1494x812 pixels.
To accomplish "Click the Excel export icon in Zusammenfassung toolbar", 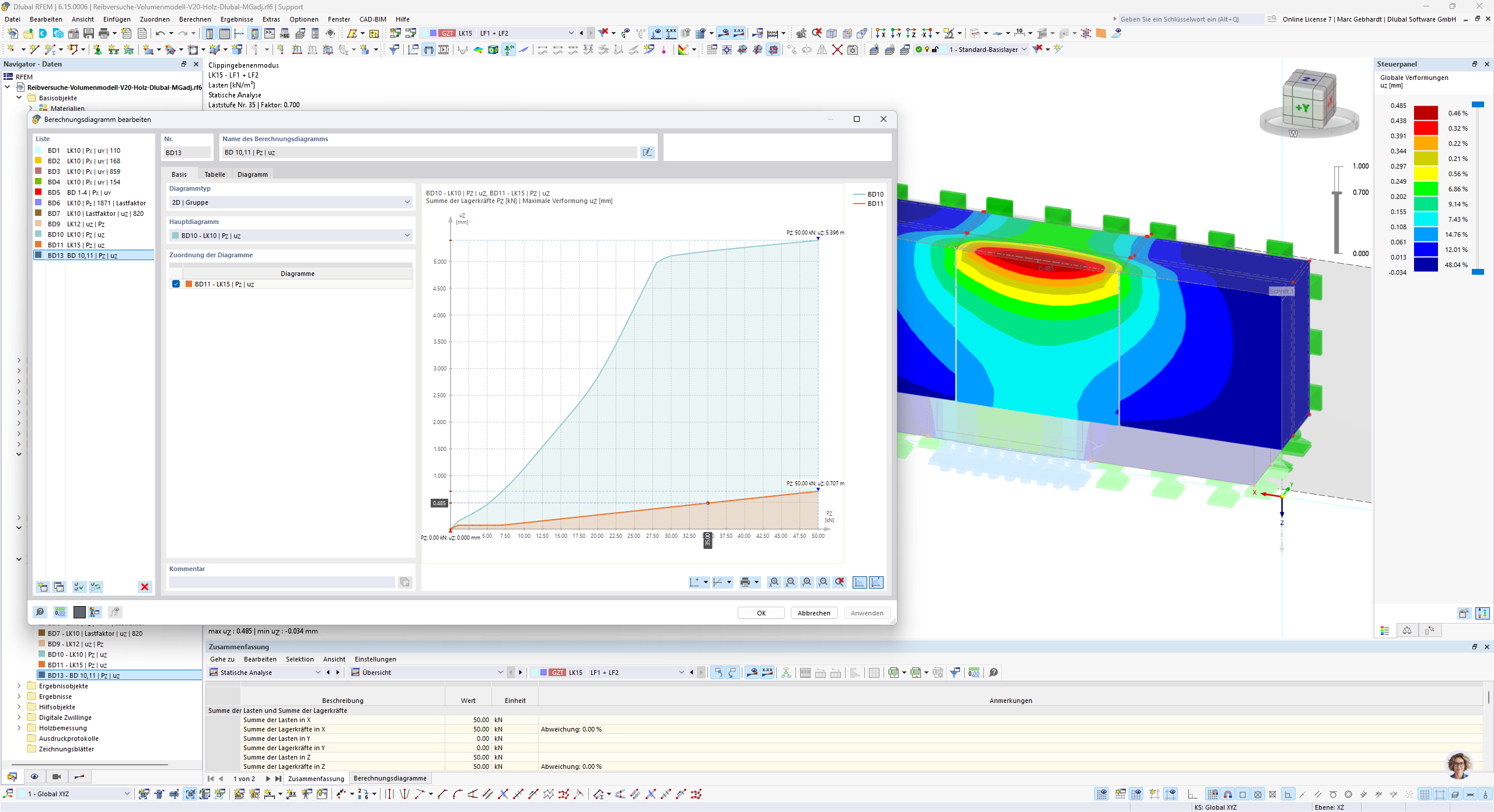I will (x=893, y=673).
